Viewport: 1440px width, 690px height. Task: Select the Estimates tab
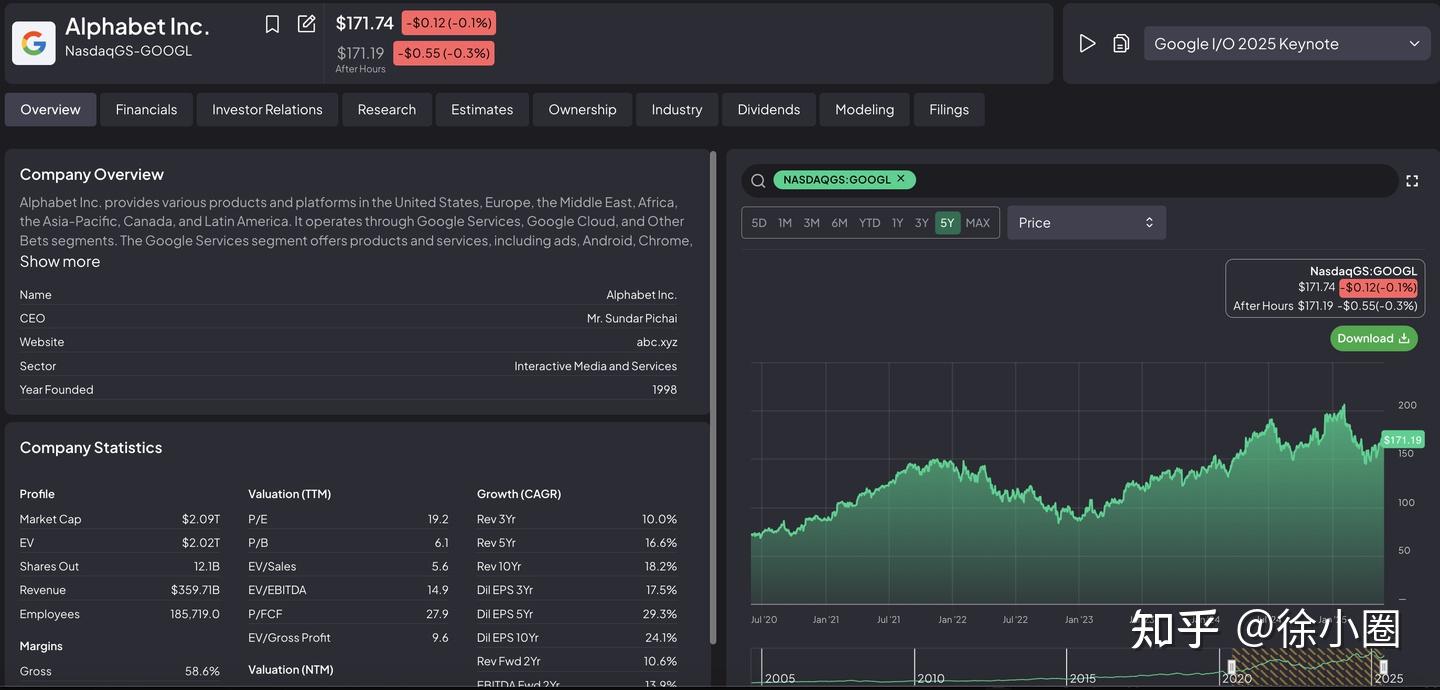pyautogui.click(x=482, y=109)
